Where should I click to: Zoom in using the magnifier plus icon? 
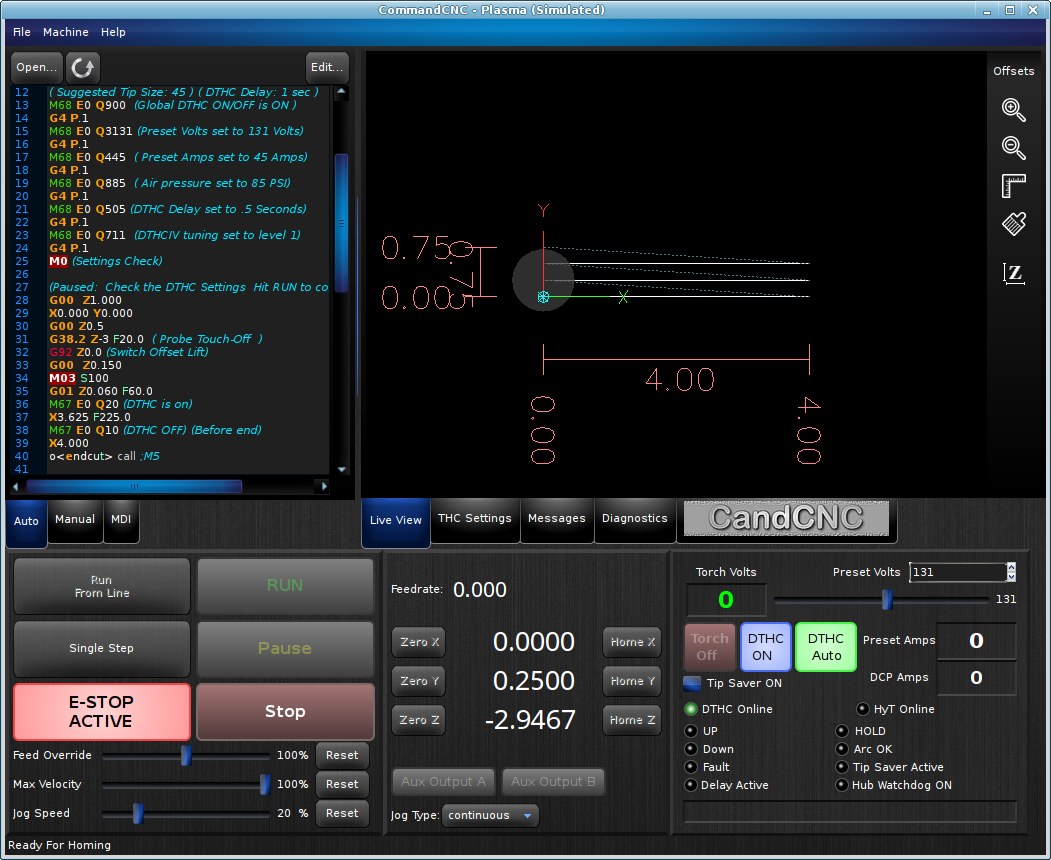point(1013,109)
